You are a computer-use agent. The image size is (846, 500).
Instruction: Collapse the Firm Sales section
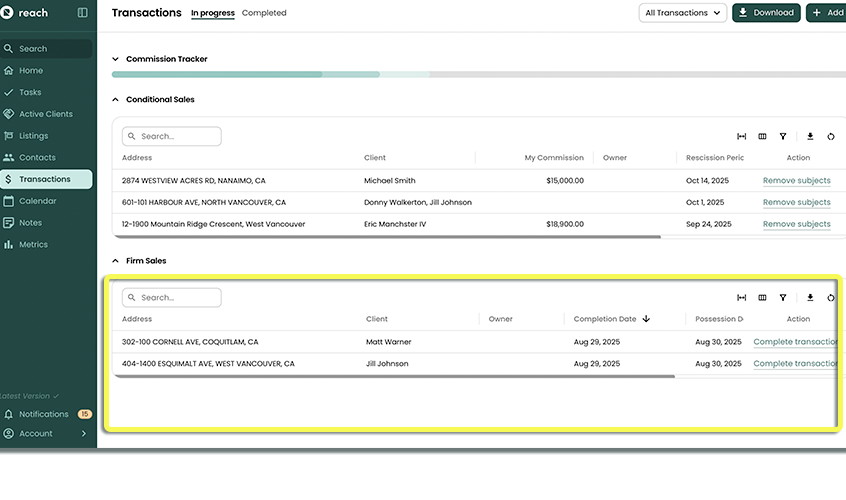[x=116, y=261]
